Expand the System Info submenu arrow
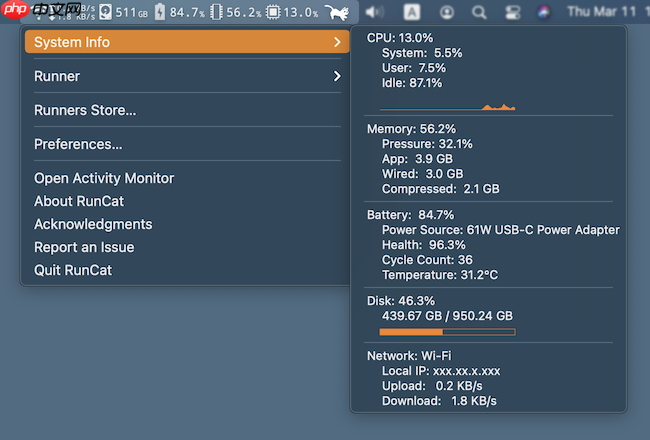 coord(337,42)
